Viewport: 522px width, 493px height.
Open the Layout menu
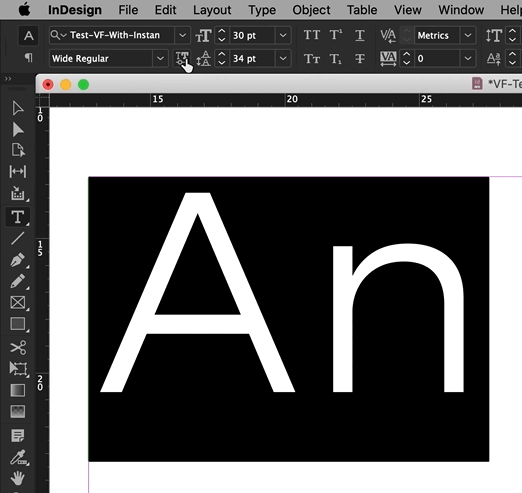[x=212, y=10]
